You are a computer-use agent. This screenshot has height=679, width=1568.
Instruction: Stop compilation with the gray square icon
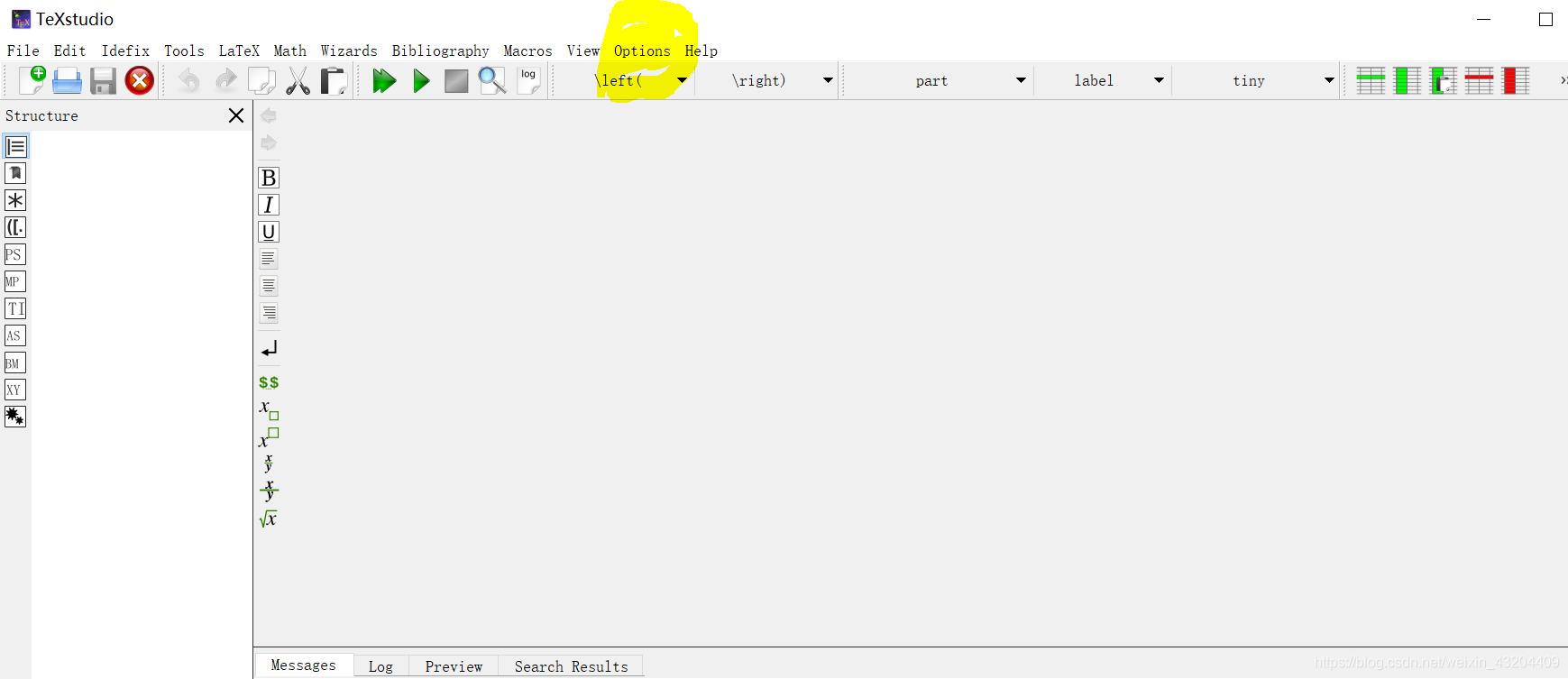click(x=456, y=81)
